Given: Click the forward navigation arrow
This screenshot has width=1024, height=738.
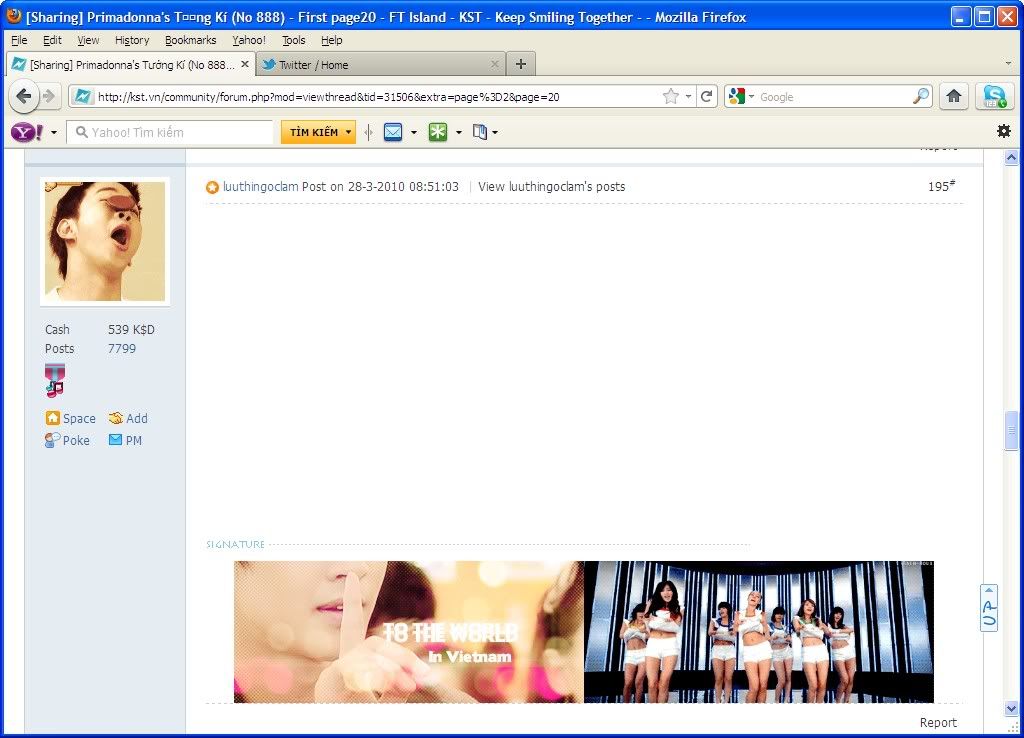Looking at the screenshot, I should 49,97.
